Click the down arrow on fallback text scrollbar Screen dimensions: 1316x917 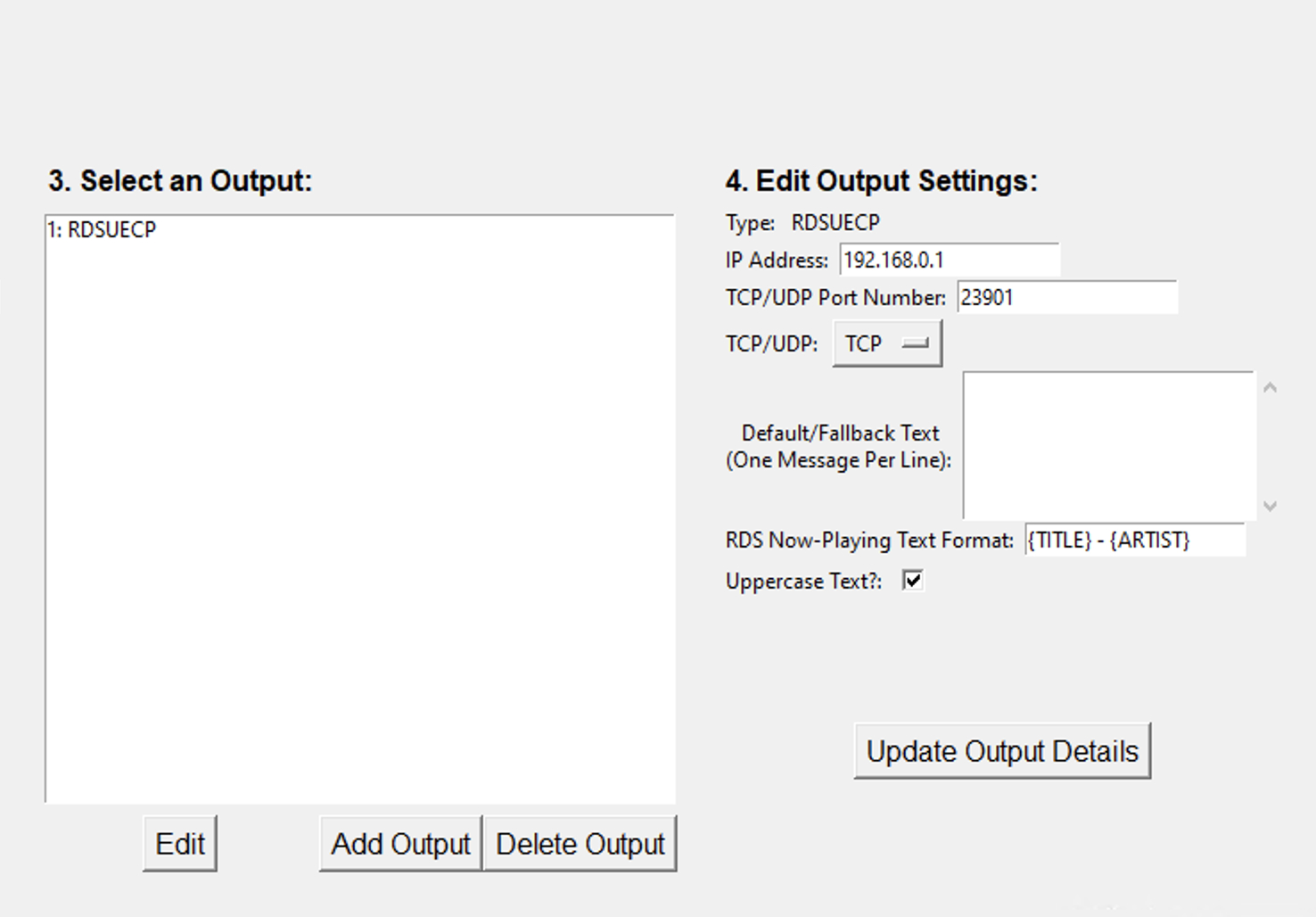pos(1270,506)
